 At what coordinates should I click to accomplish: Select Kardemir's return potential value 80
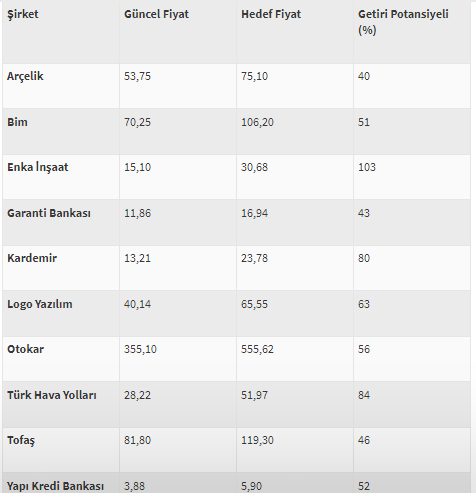(364, 258)
